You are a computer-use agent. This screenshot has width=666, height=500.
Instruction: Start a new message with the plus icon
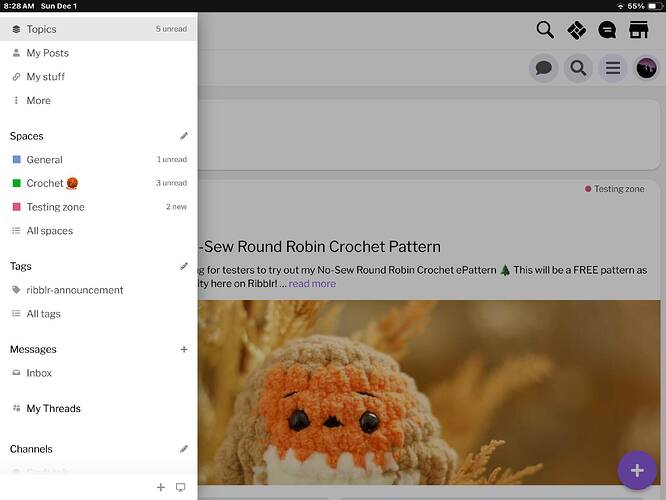(x=183, y=349)
